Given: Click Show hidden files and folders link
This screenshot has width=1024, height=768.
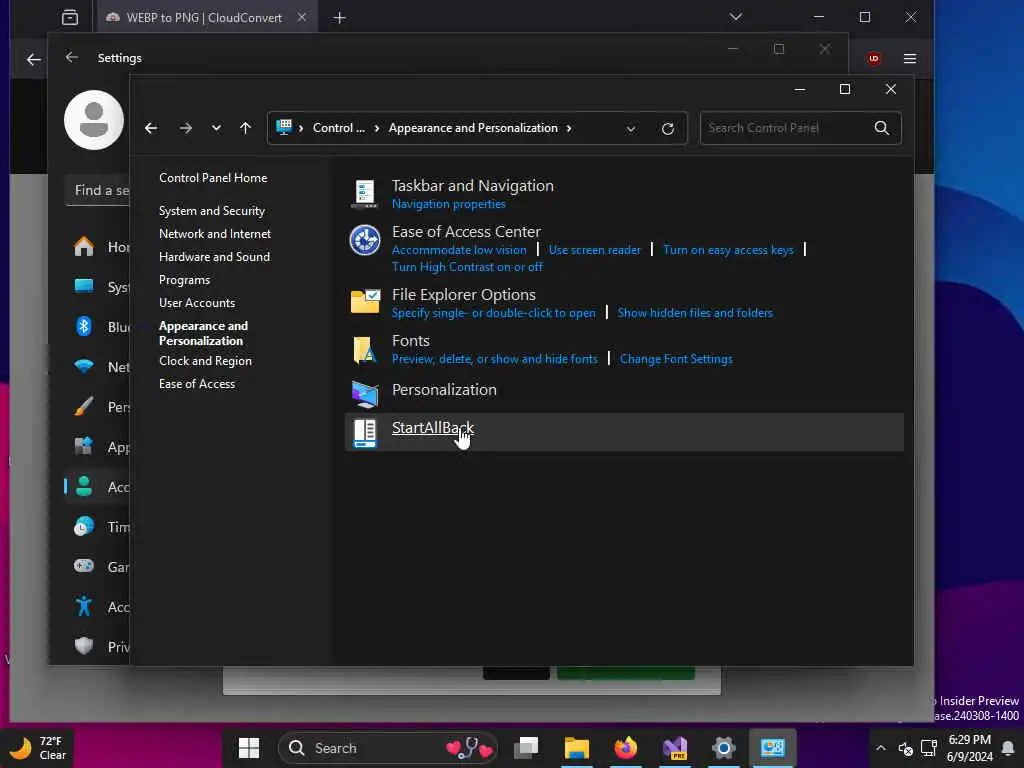Looking at the screenshot, I should tap(695, 313).
